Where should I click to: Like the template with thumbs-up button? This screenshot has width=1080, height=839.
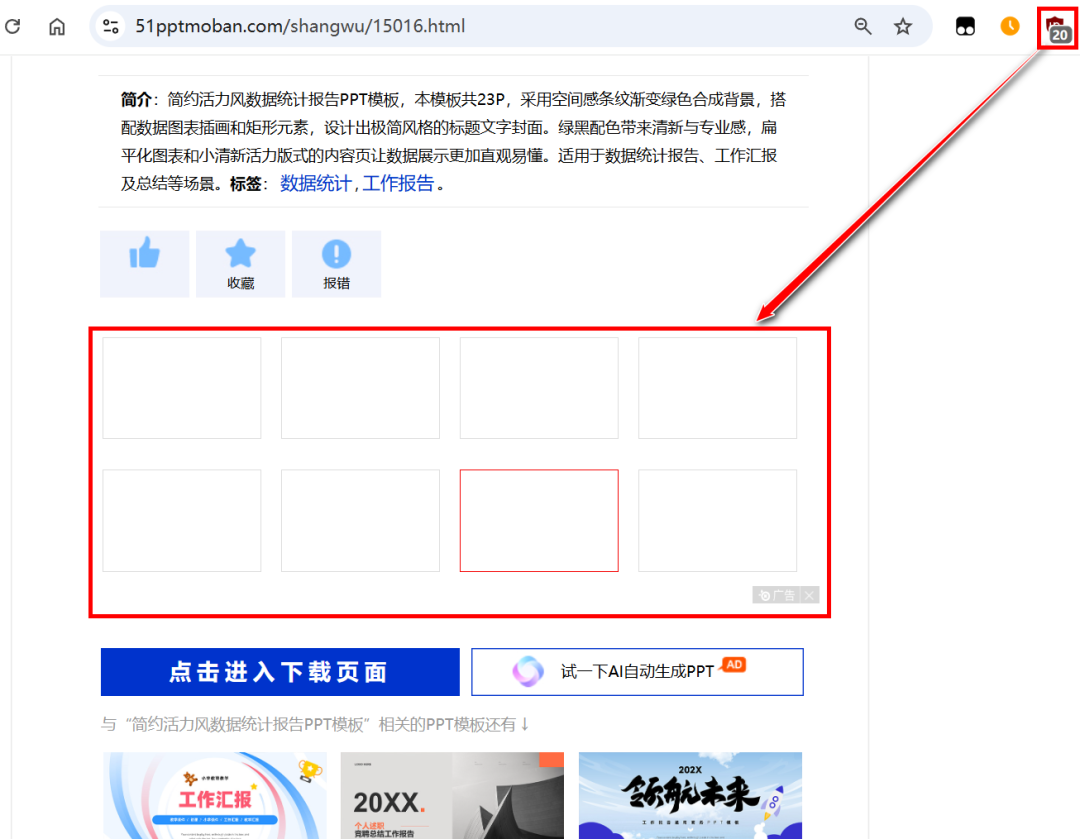[144, 263]
